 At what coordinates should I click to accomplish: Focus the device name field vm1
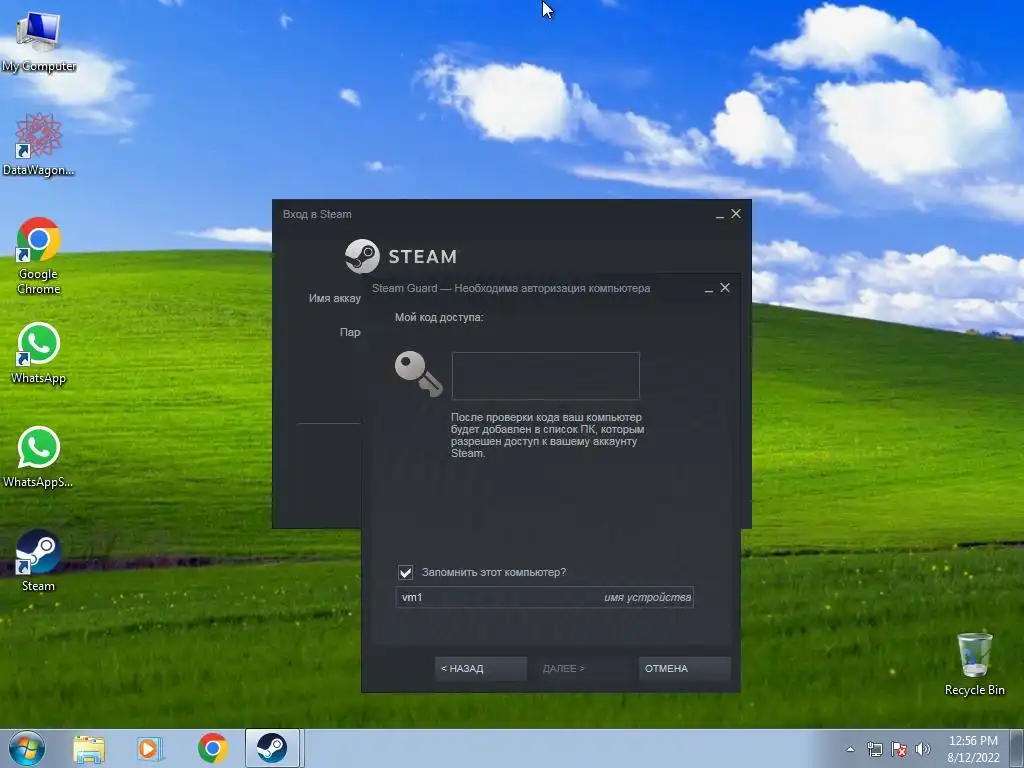545,597
